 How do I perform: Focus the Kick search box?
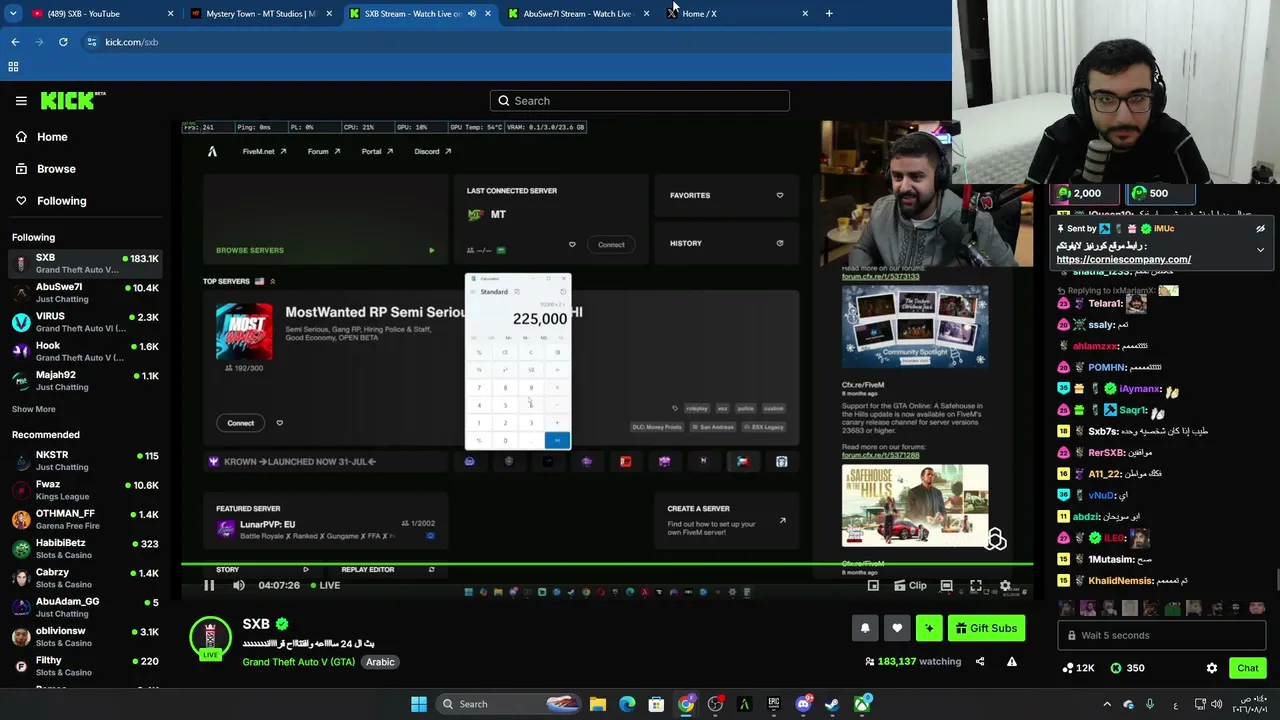[640, 101]
